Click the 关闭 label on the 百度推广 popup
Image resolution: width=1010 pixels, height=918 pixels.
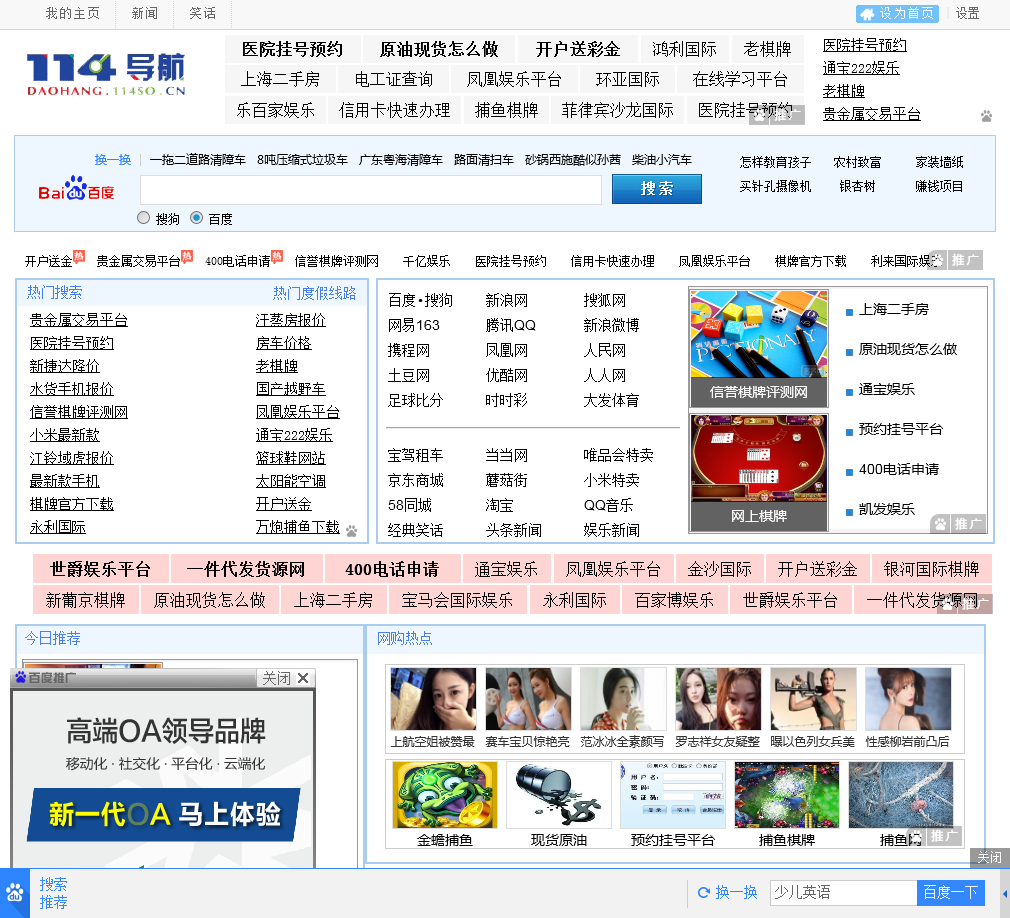click(x=276, y=678)
